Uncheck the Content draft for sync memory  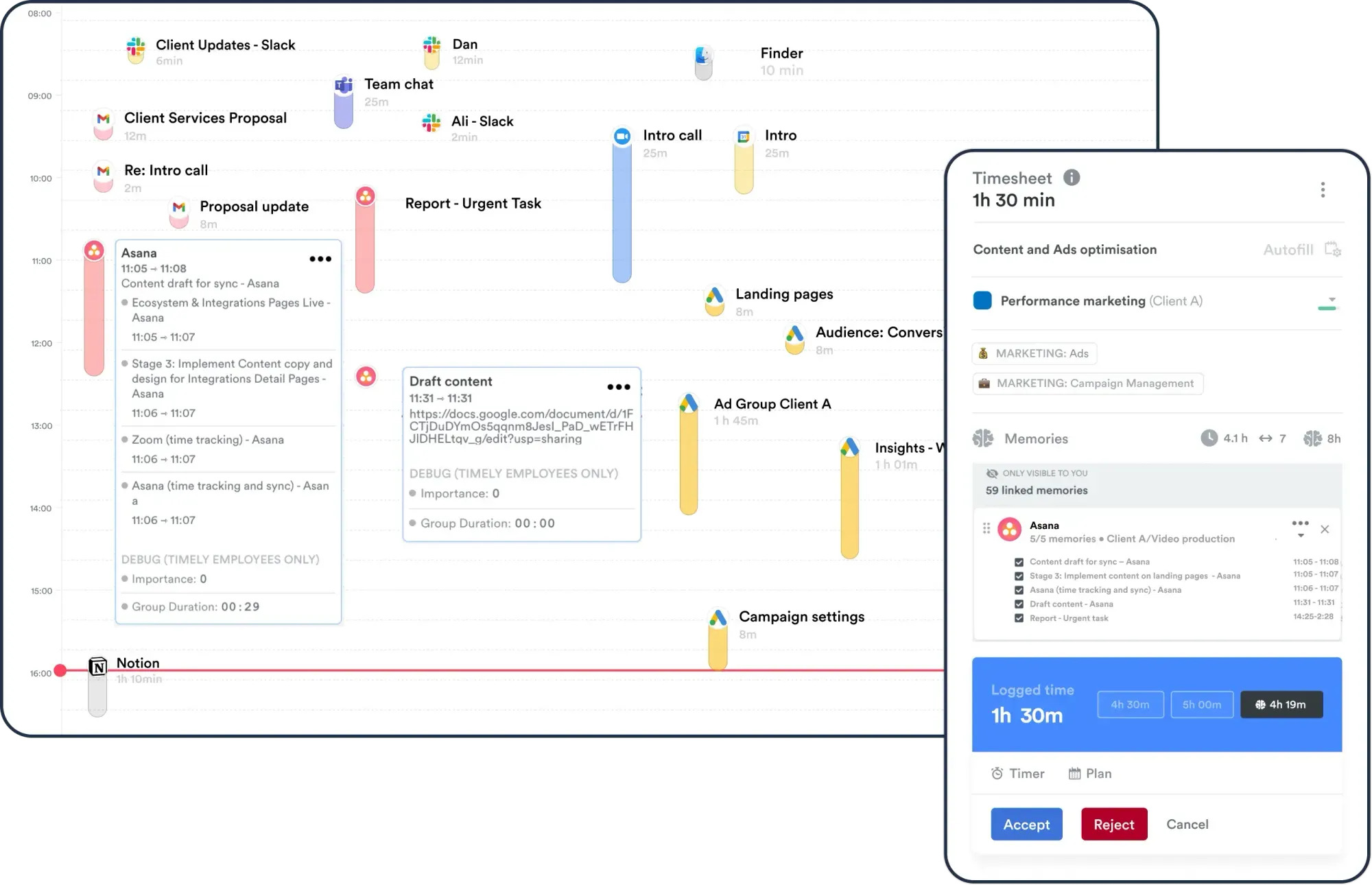1019,562
